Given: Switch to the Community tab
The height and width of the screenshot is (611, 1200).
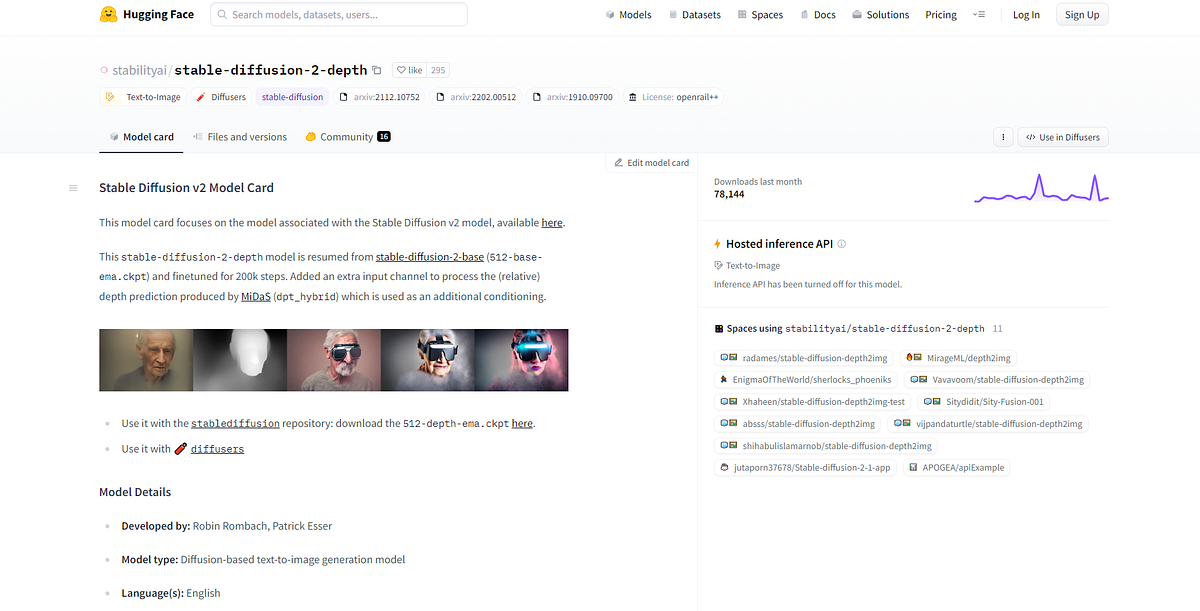Looking at the screenshot, I should [x=348, y=137].
